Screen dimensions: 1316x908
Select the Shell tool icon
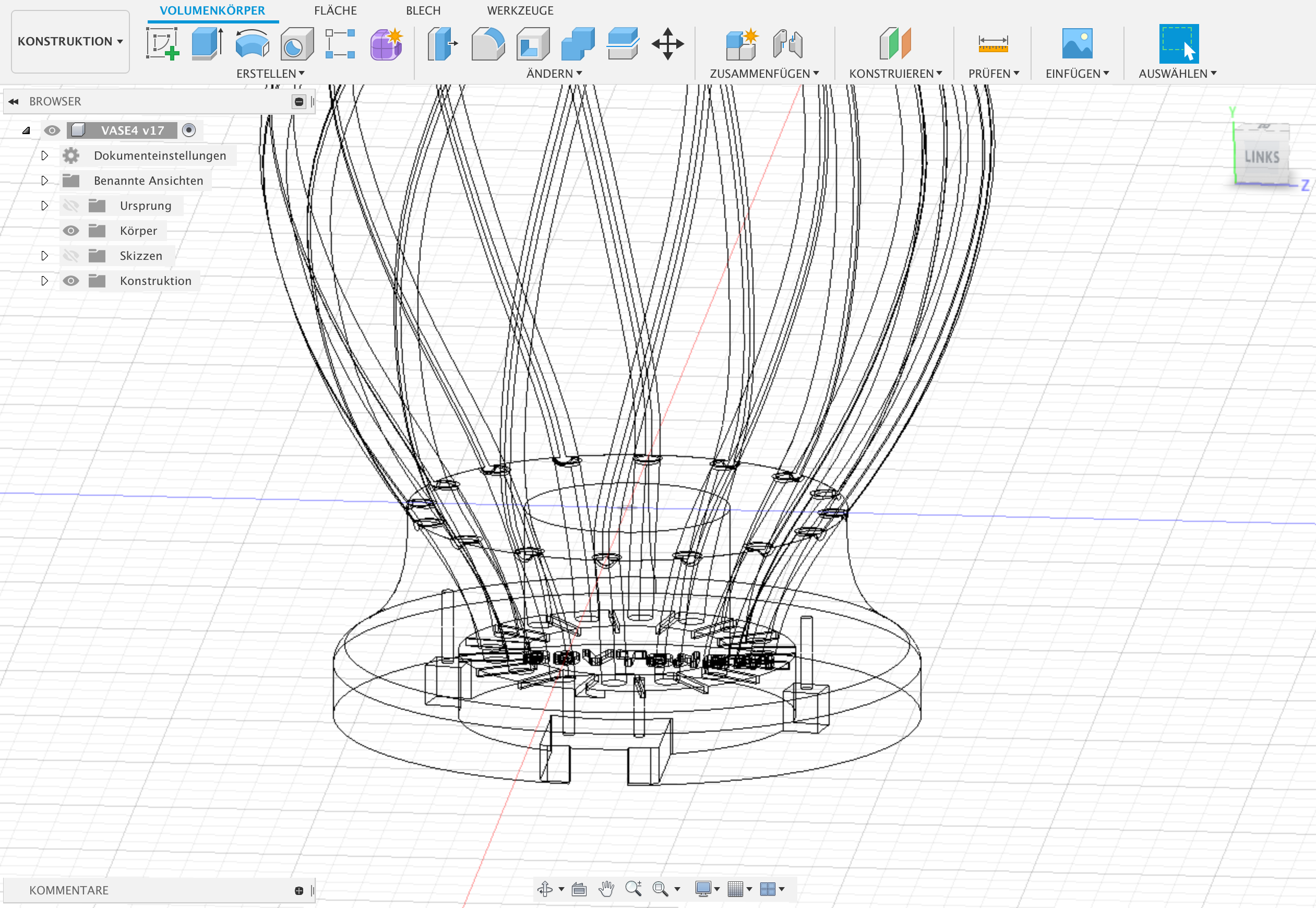(x=533, y=43)
